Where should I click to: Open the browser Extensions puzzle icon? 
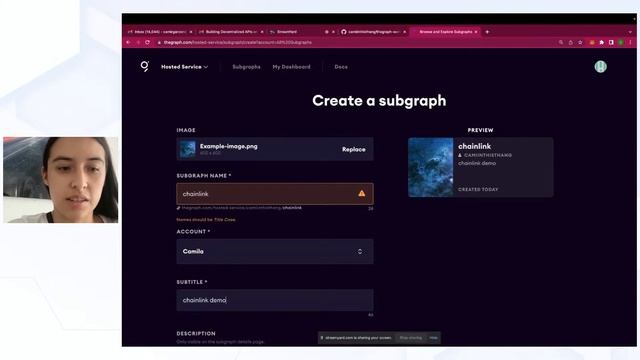click(x=602, y=42)
